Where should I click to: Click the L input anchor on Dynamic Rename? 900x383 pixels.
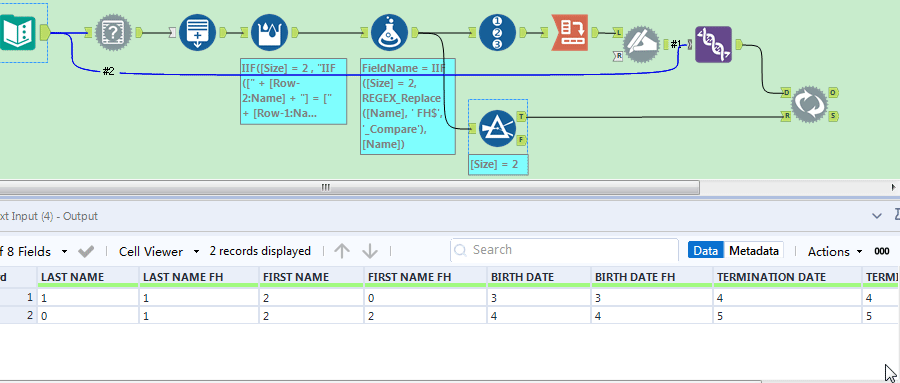tap(618, 33)
